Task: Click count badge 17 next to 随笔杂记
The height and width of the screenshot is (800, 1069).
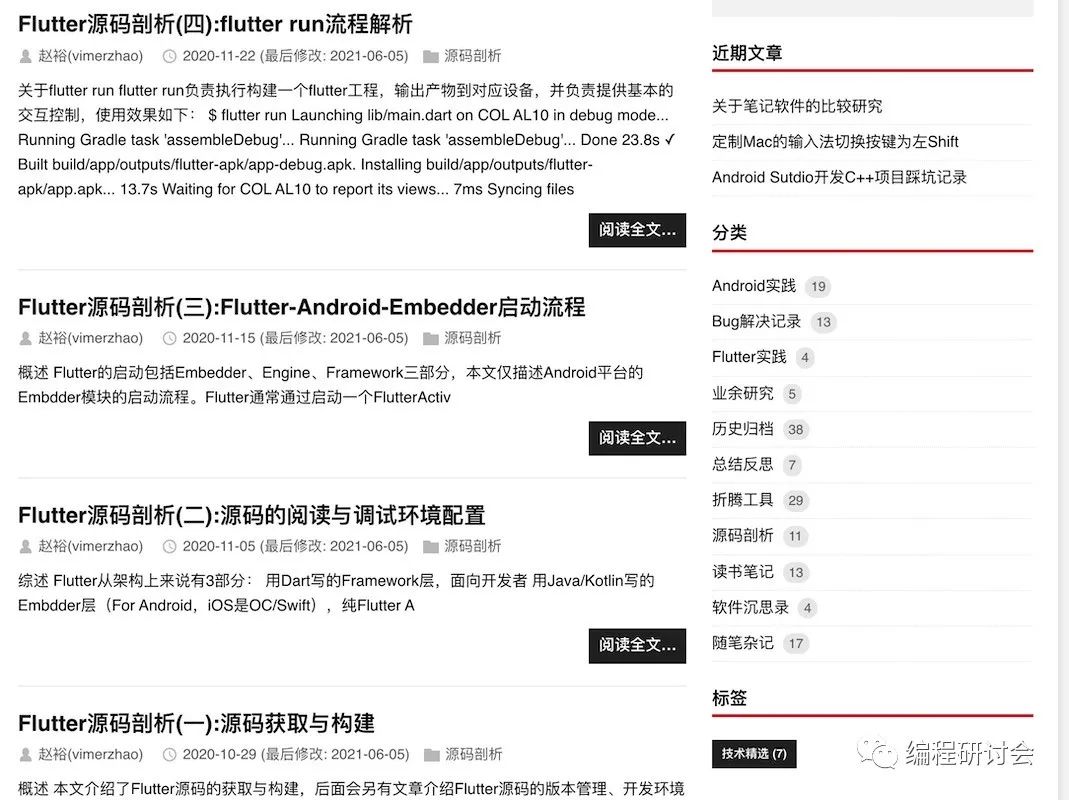Action: [796, 644]
